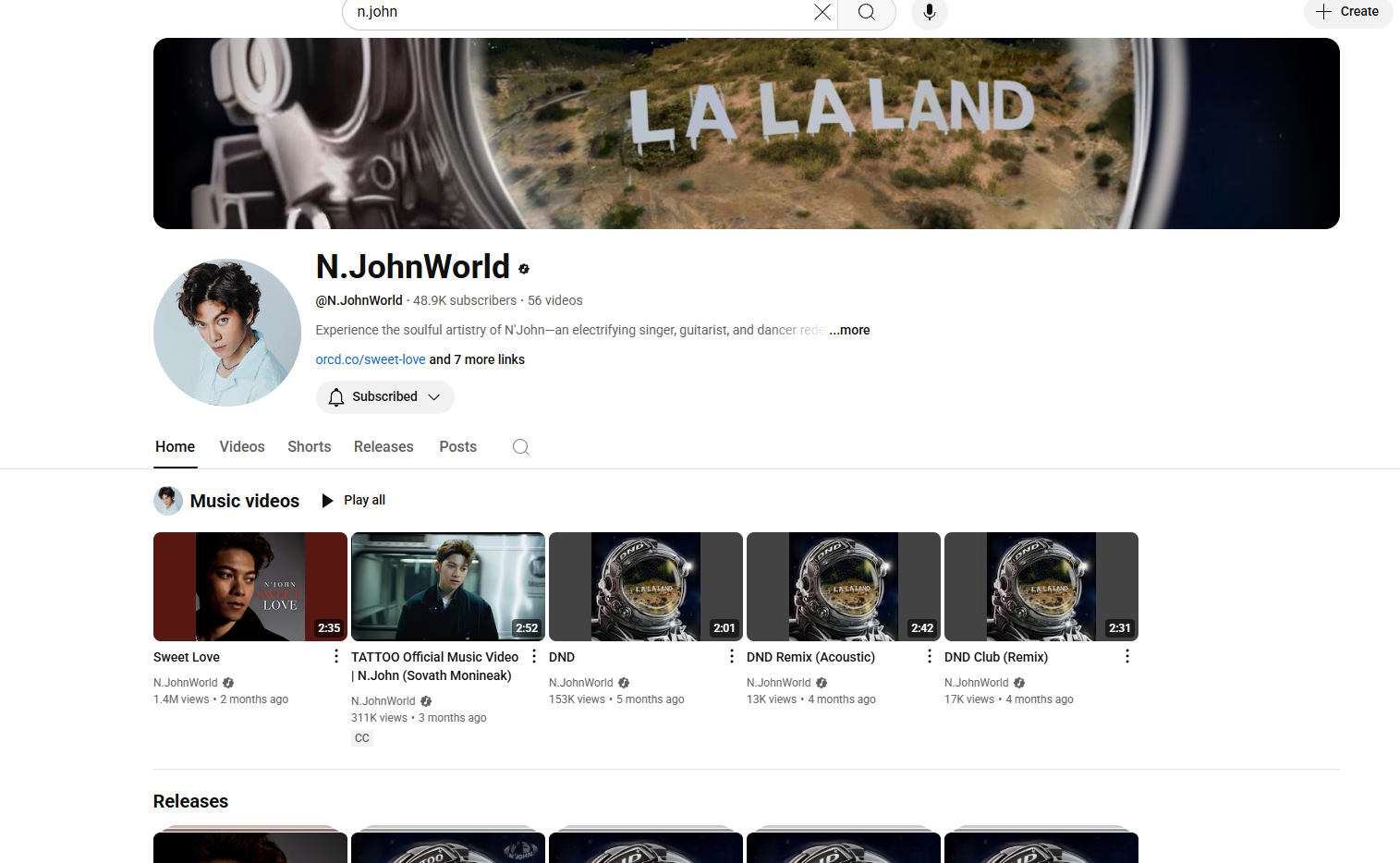Play all Music videos
This screenshot has height=863, width=1400.
(x=353, y=500)
